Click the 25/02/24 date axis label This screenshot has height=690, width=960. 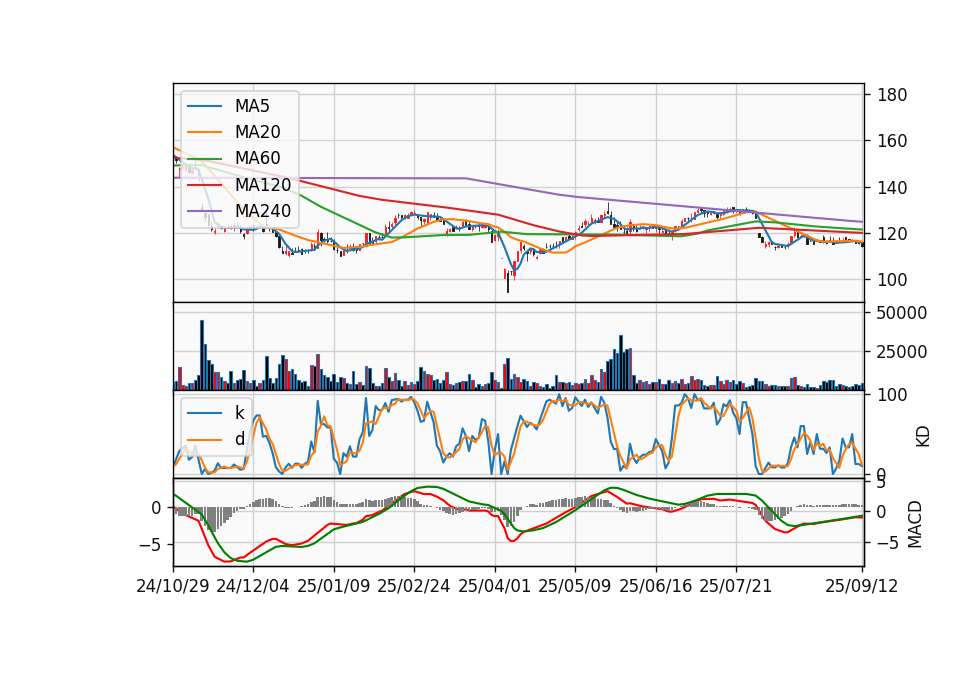(414, 586)
